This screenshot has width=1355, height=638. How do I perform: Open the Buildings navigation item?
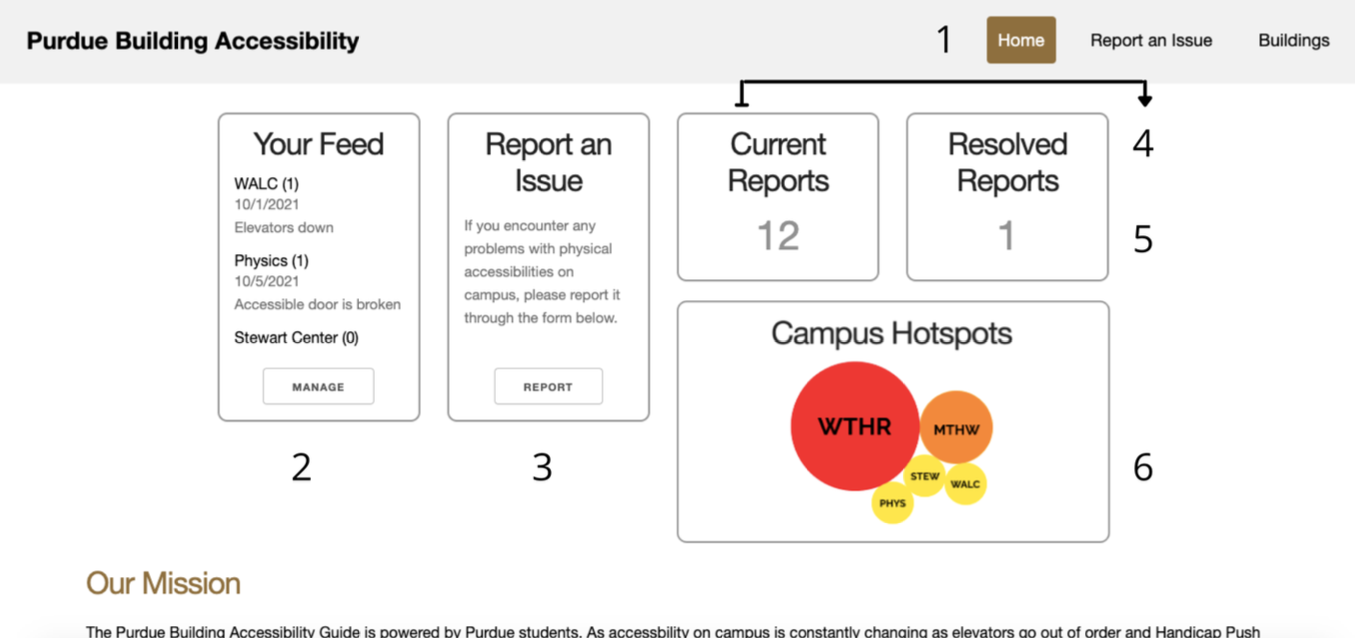[1293, 40]
